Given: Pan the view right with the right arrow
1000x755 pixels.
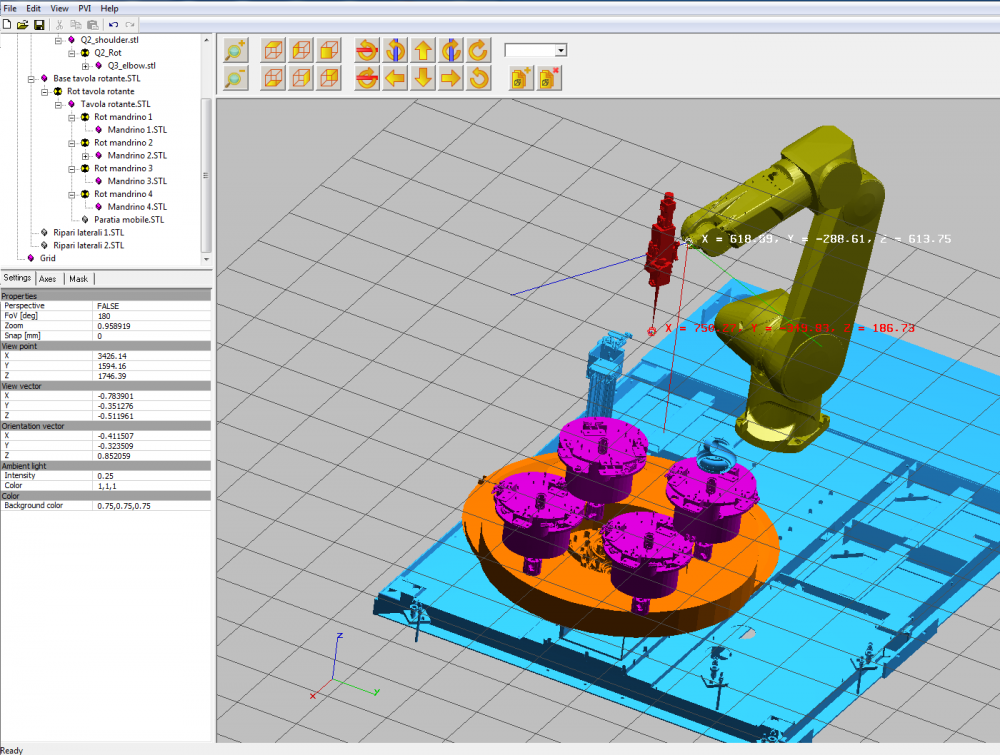Looking at the screenshot, I should point(451,78).
